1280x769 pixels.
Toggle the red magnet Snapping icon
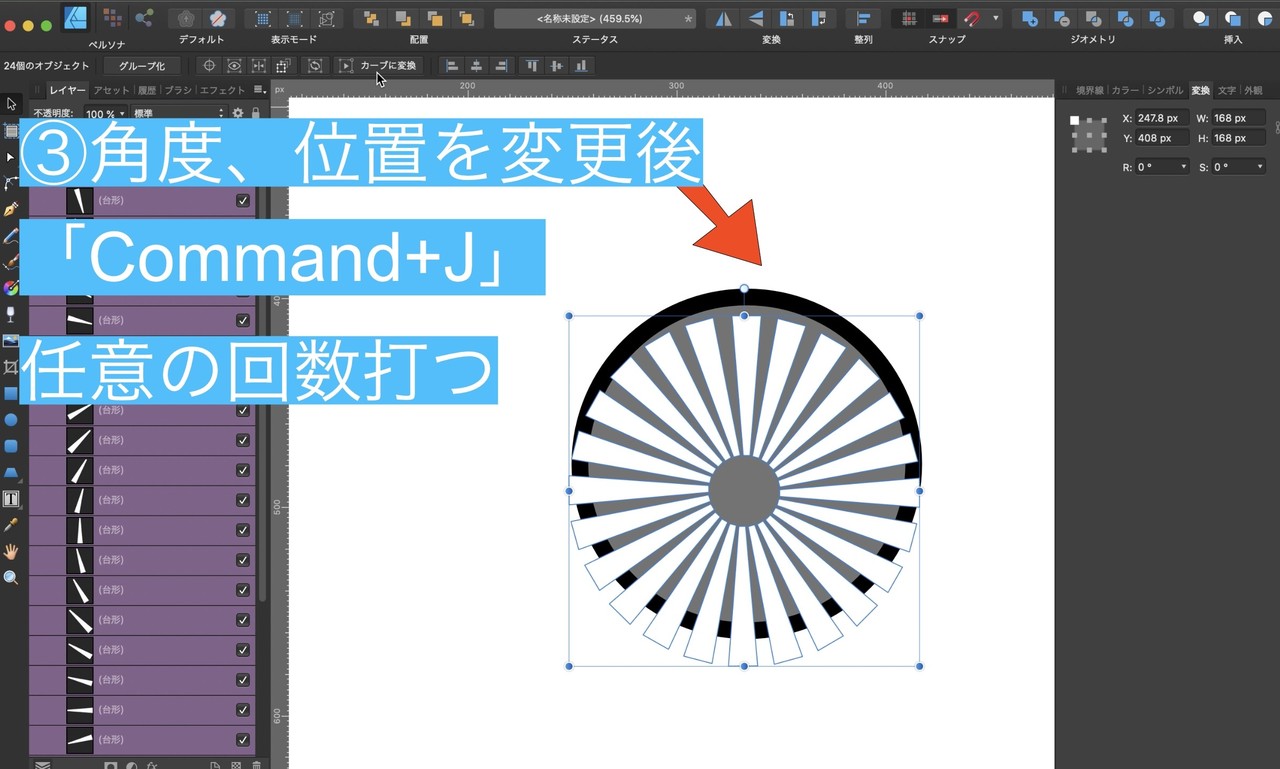pyautogui.click(x=972, y=18)
